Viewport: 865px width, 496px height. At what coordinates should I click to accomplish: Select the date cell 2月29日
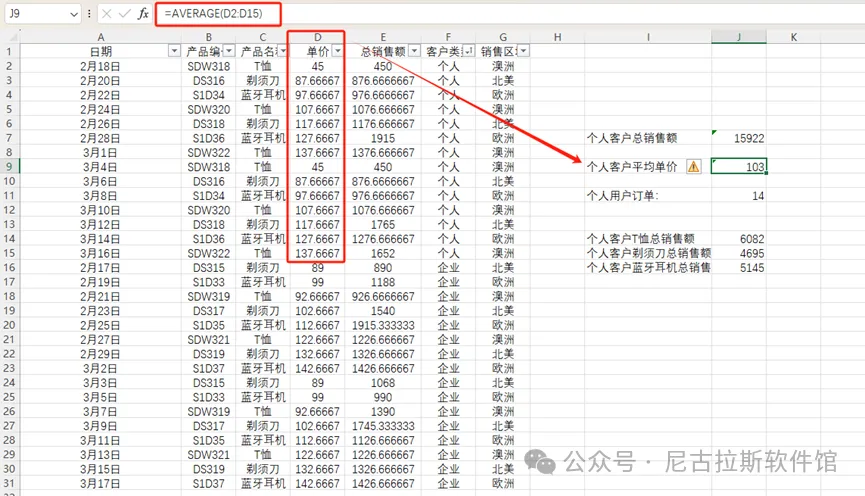coord(100,354)
